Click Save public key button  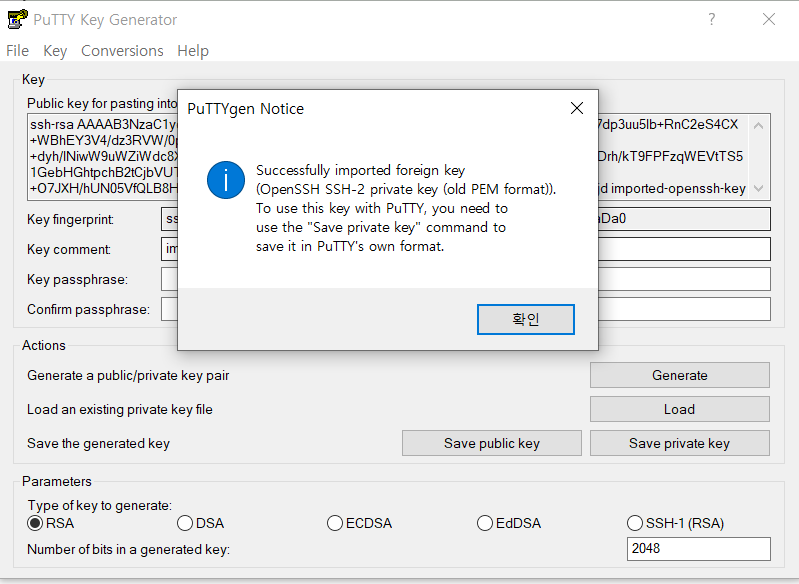pos(491,443)
